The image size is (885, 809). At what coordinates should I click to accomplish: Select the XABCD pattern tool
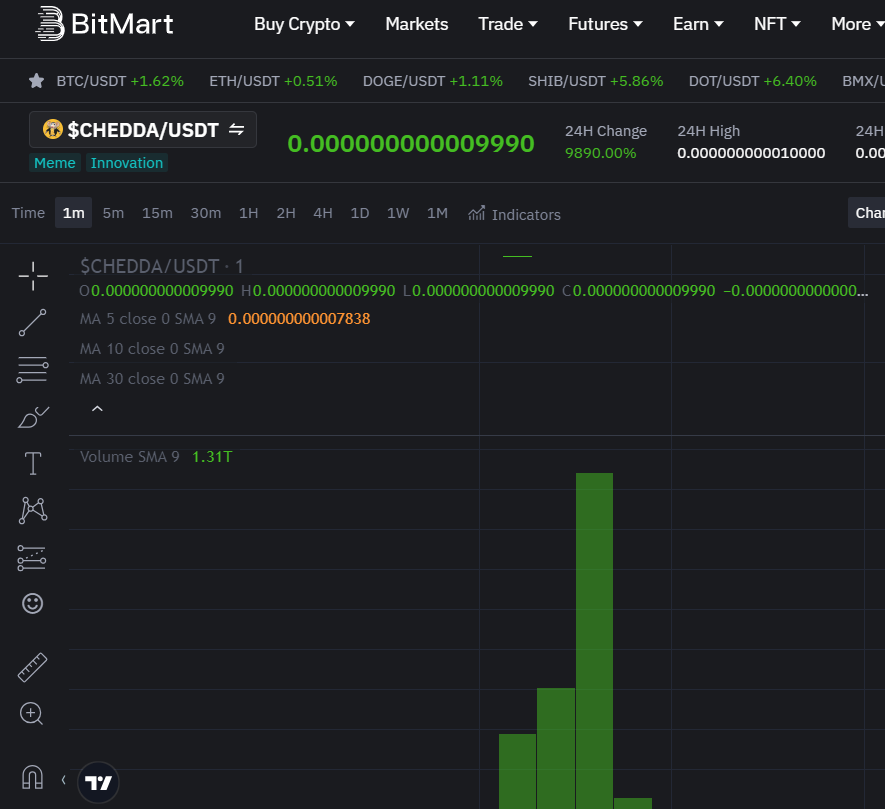[x=33, y=510]
